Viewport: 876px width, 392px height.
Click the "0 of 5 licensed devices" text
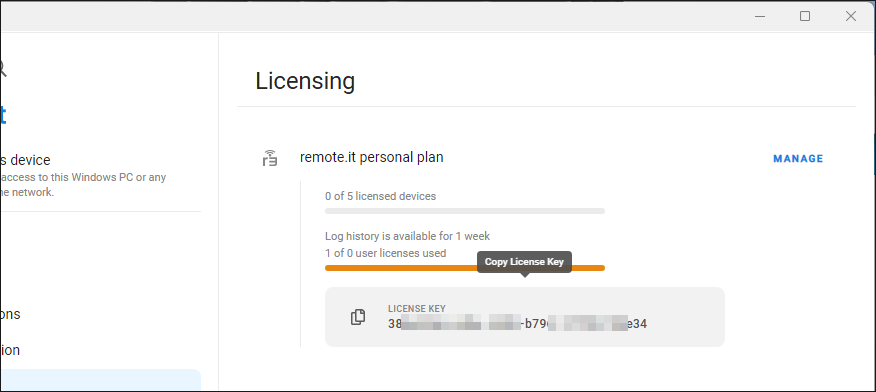(380, 197)
